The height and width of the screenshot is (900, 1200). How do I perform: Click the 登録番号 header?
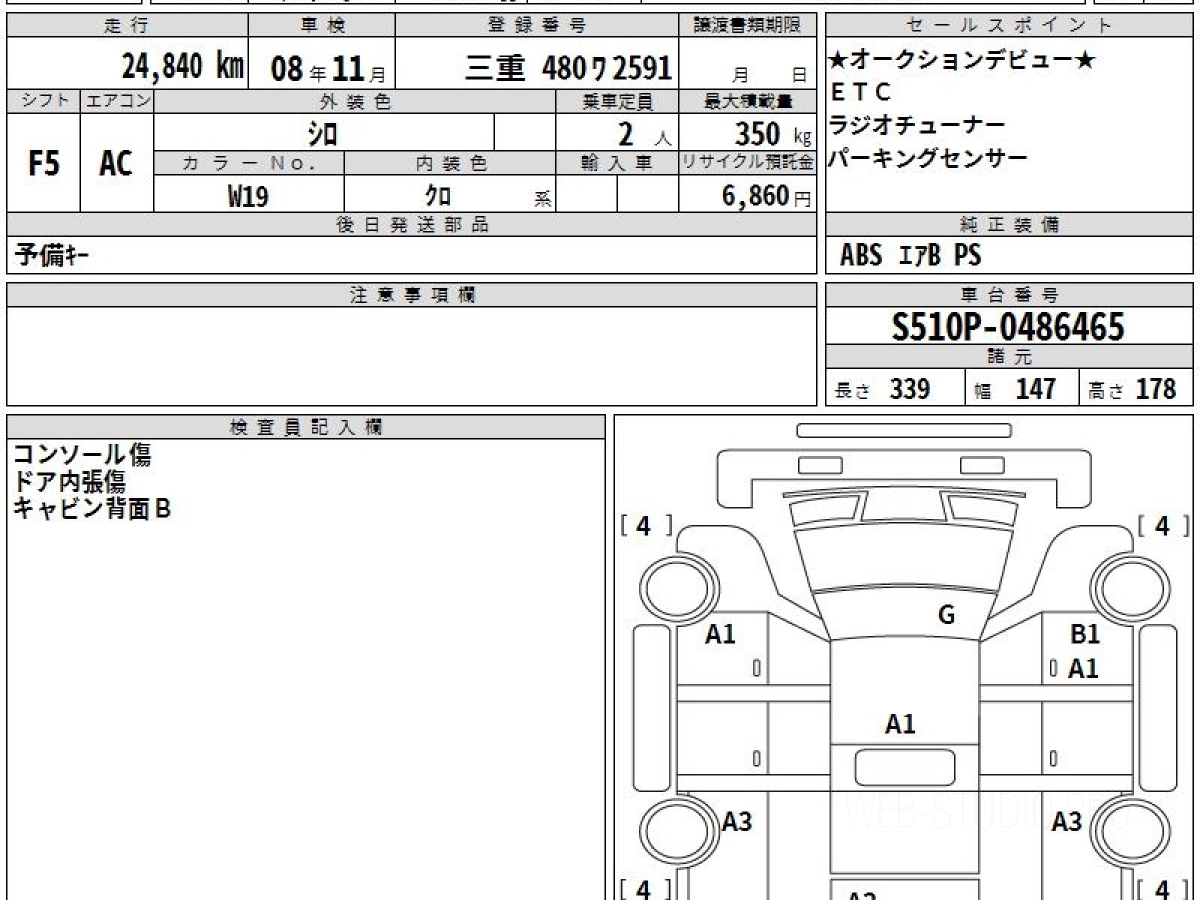point(538,26)
